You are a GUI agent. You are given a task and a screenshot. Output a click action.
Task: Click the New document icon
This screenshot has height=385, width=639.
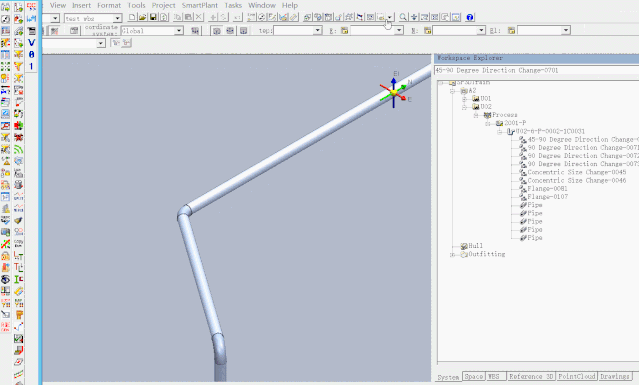point(132,17)
